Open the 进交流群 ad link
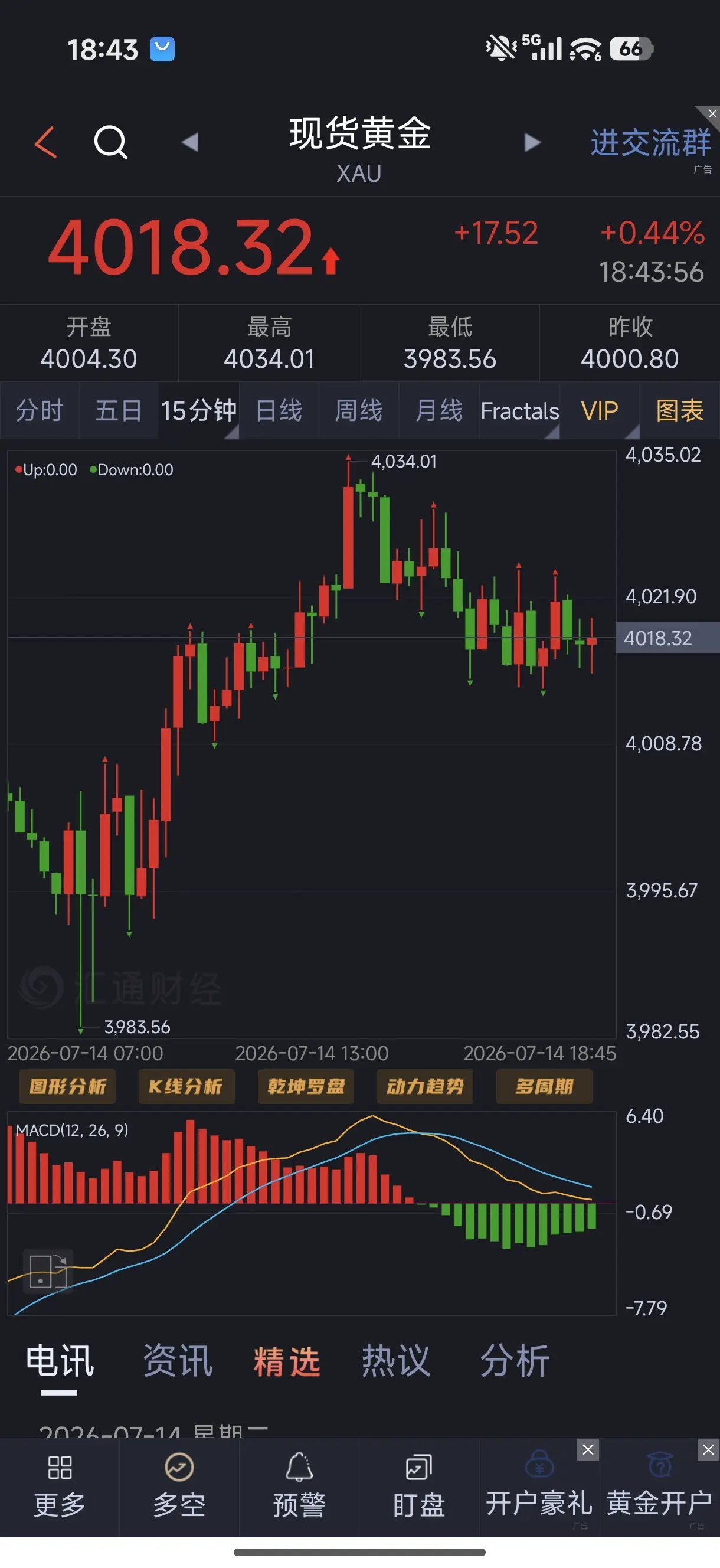The image size is (720, 1568). pos(650,143)
